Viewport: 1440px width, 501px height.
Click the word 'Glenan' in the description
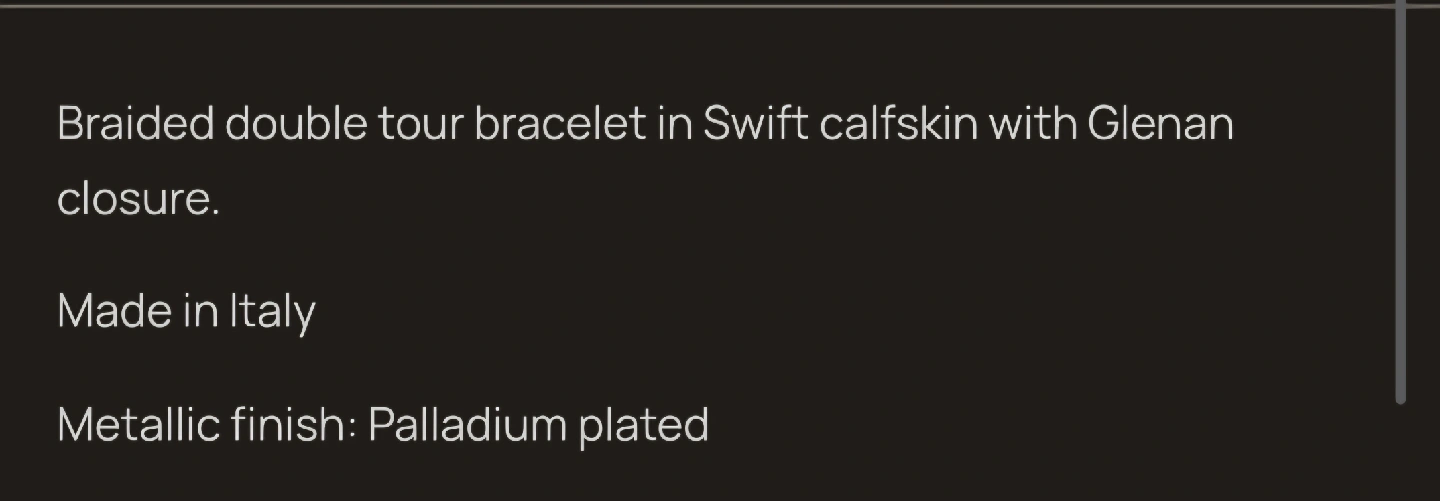click(x=1160, y=125)
